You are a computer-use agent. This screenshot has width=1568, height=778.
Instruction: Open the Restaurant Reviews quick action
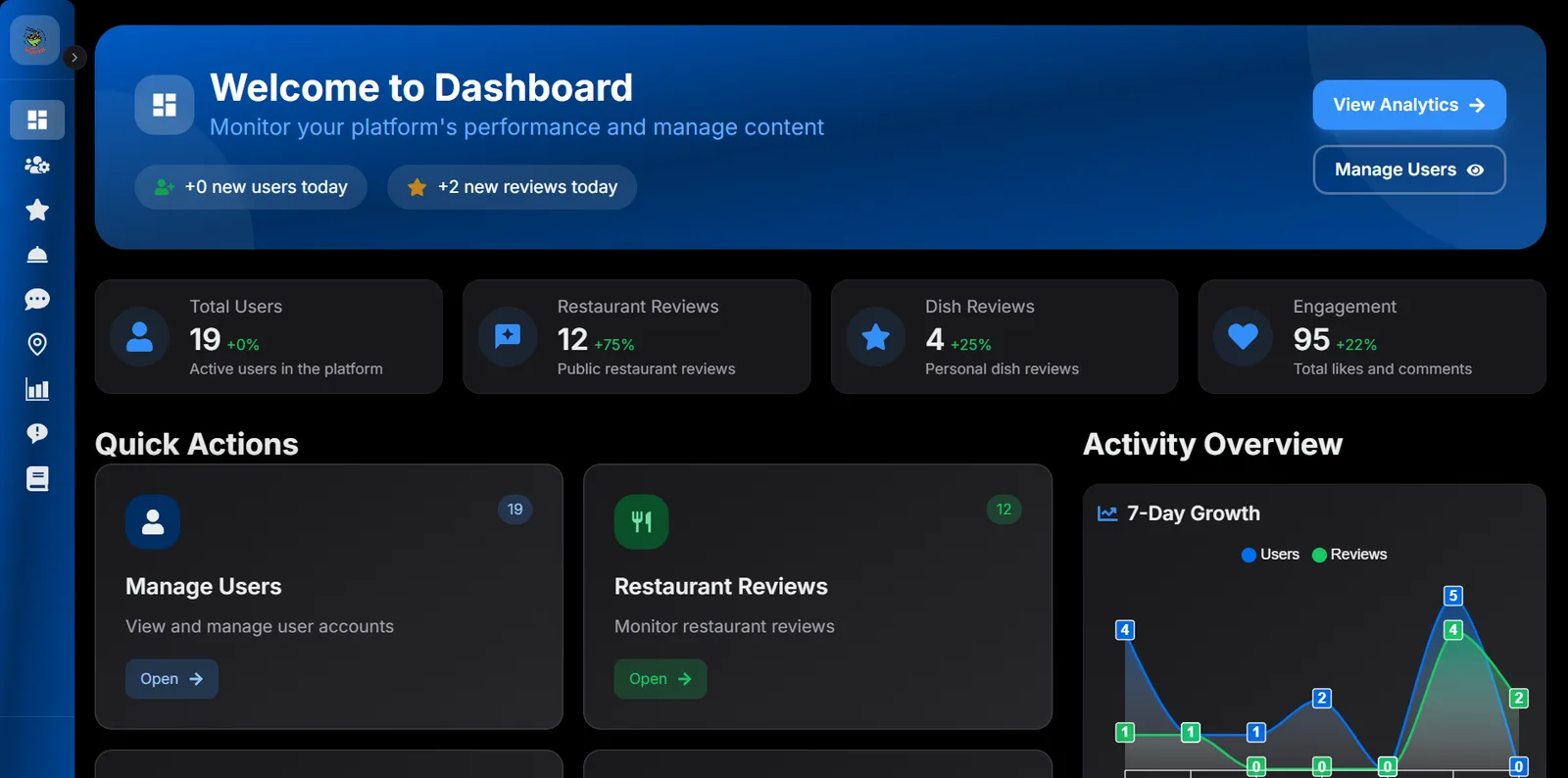click(x=661, y=679)
